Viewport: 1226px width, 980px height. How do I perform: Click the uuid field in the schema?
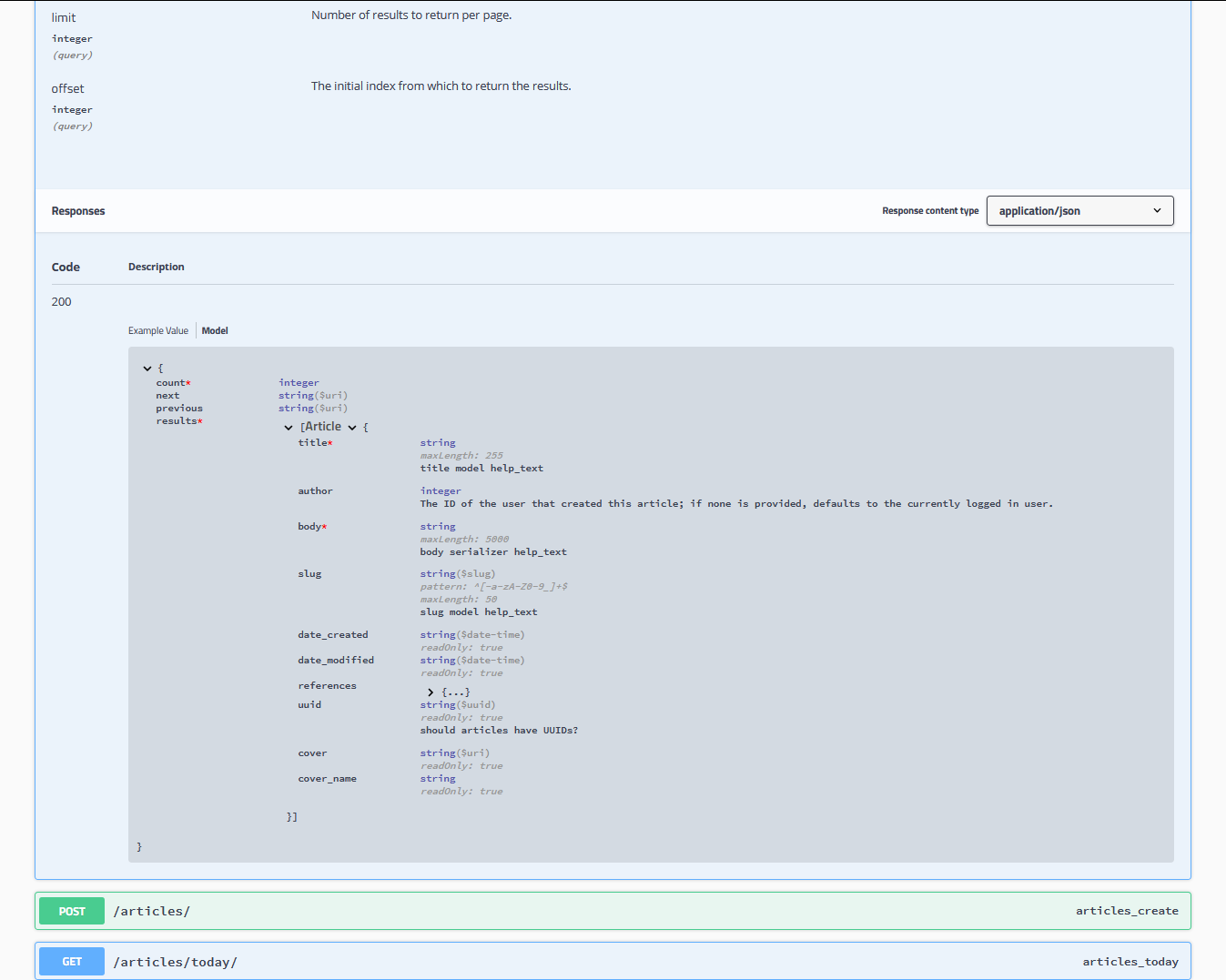[309, 704]
